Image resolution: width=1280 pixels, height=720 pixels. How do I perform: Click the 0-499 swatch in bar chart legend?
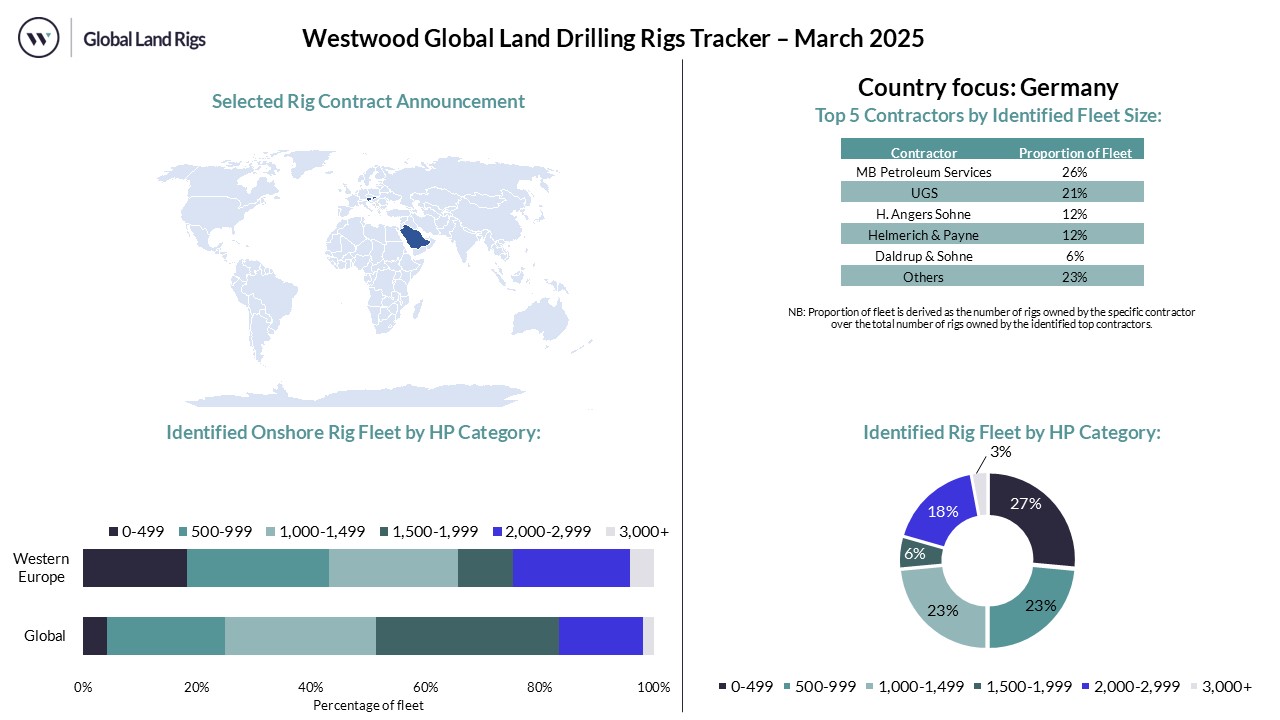(x=113, y=531)
